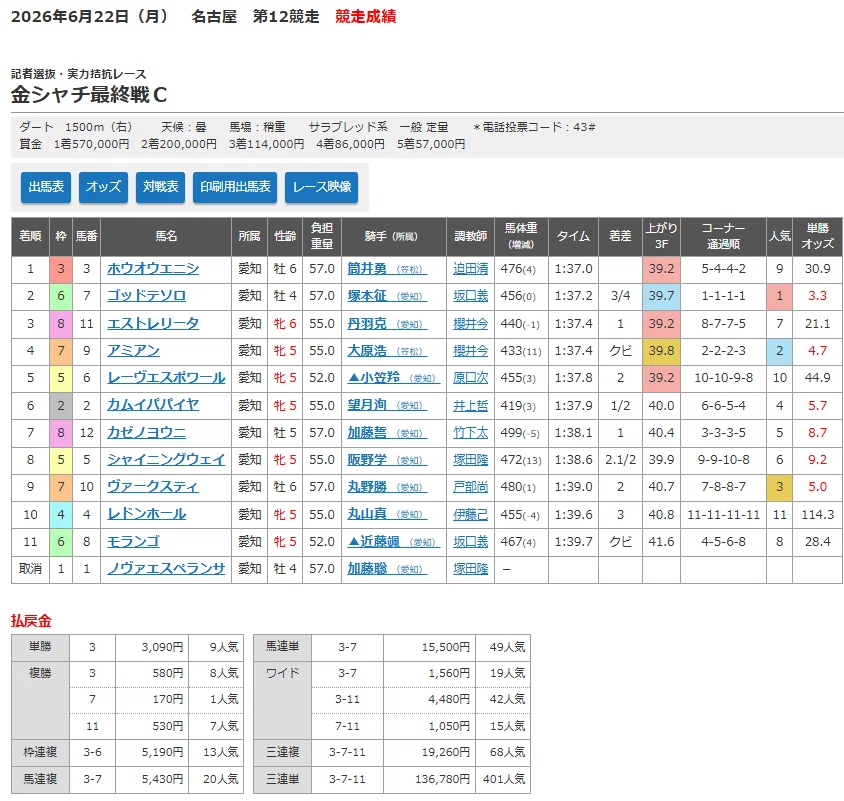Open trainer link 戸部尚
The height and width of the screenshot is (801, 844).
pyautogui.click(x=470, y=486)
